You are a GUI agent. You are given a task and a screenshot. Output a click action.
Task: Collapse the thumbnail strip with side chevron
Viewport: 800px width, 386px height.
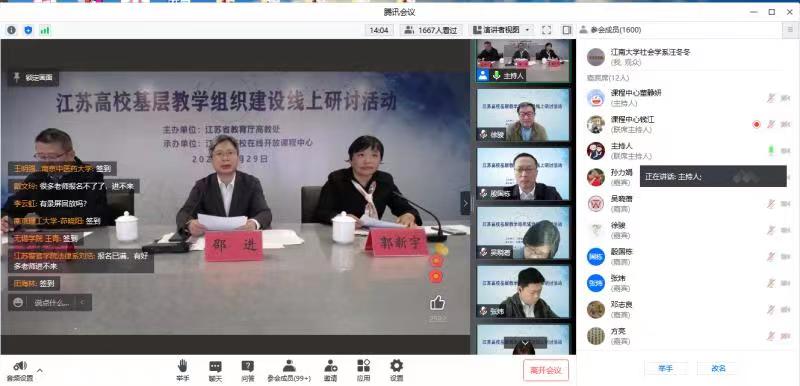[465, 203]
